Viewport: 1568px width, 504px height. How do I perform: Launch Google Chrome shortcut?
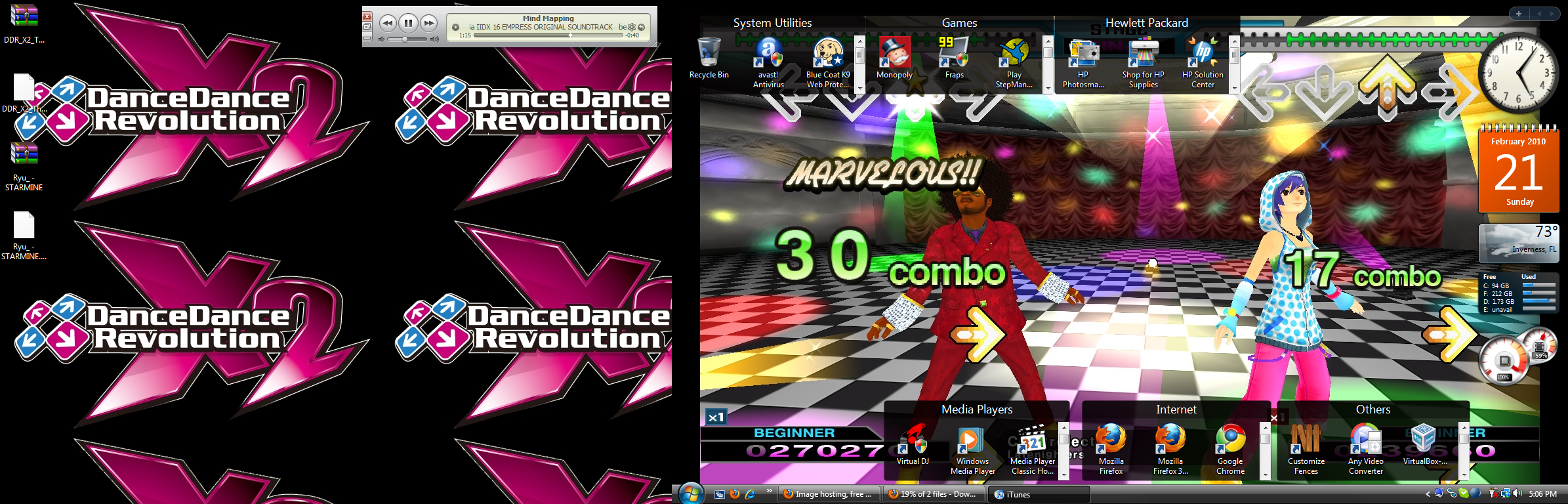pos(1230,449)
